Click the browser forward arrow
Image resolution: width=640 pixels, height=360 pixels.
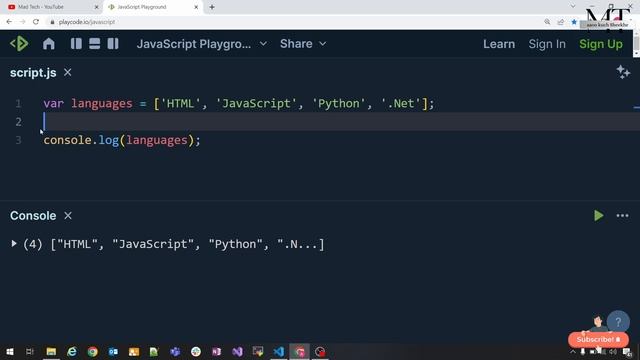(22, 22)
